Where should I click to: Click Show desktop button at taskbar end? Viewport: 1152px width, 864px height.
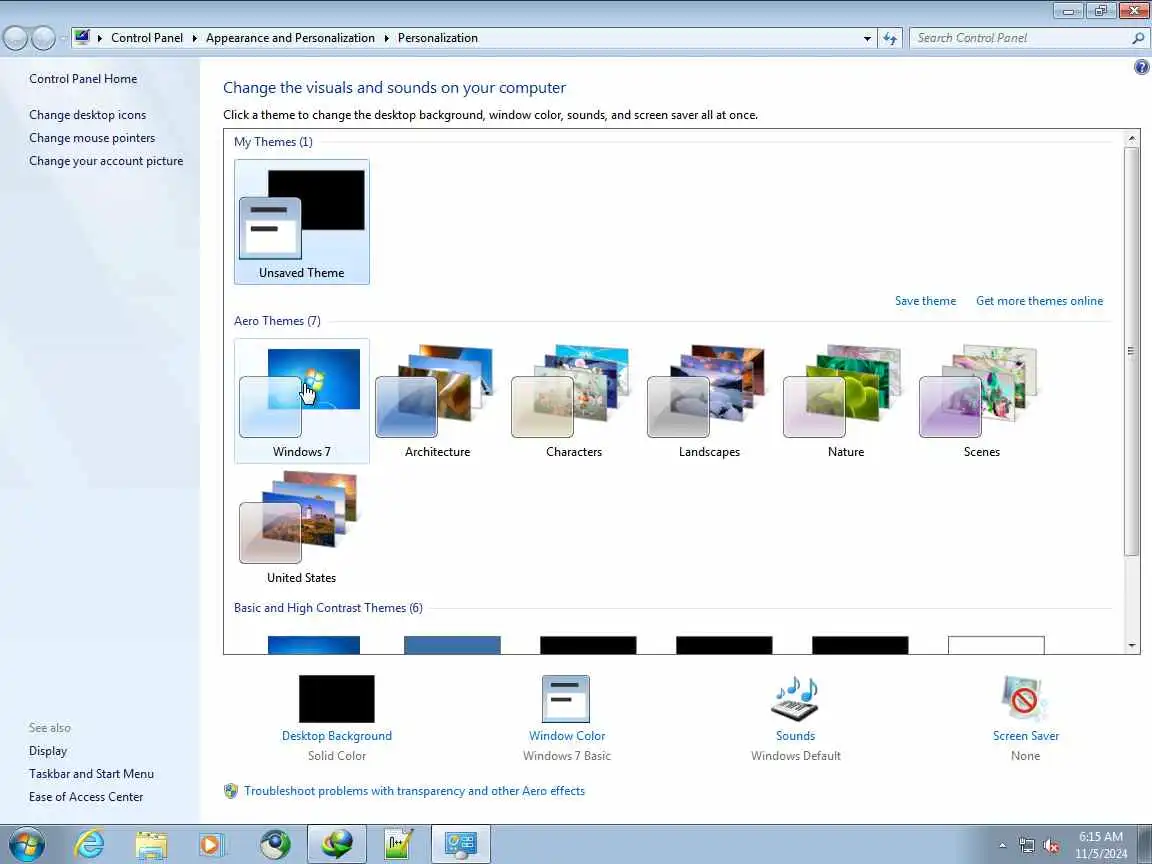coord(1145,845)
